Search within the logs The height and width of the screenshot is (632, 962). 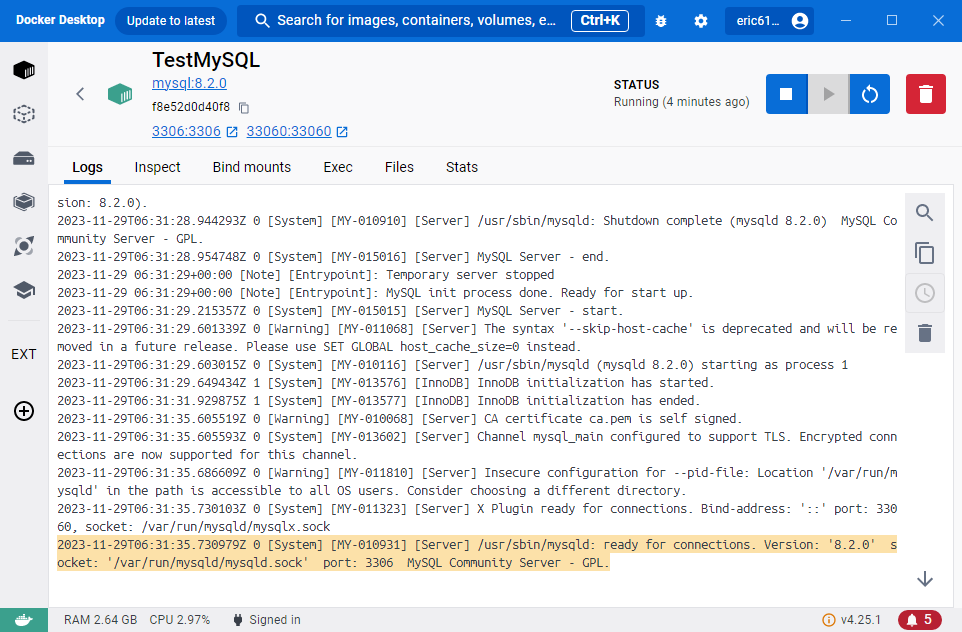(925, 213)
